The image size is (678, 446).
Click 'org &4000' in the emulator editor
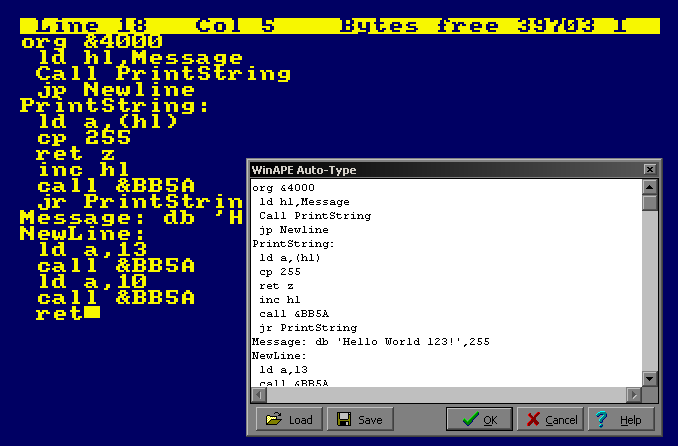(x=92, y=42)
